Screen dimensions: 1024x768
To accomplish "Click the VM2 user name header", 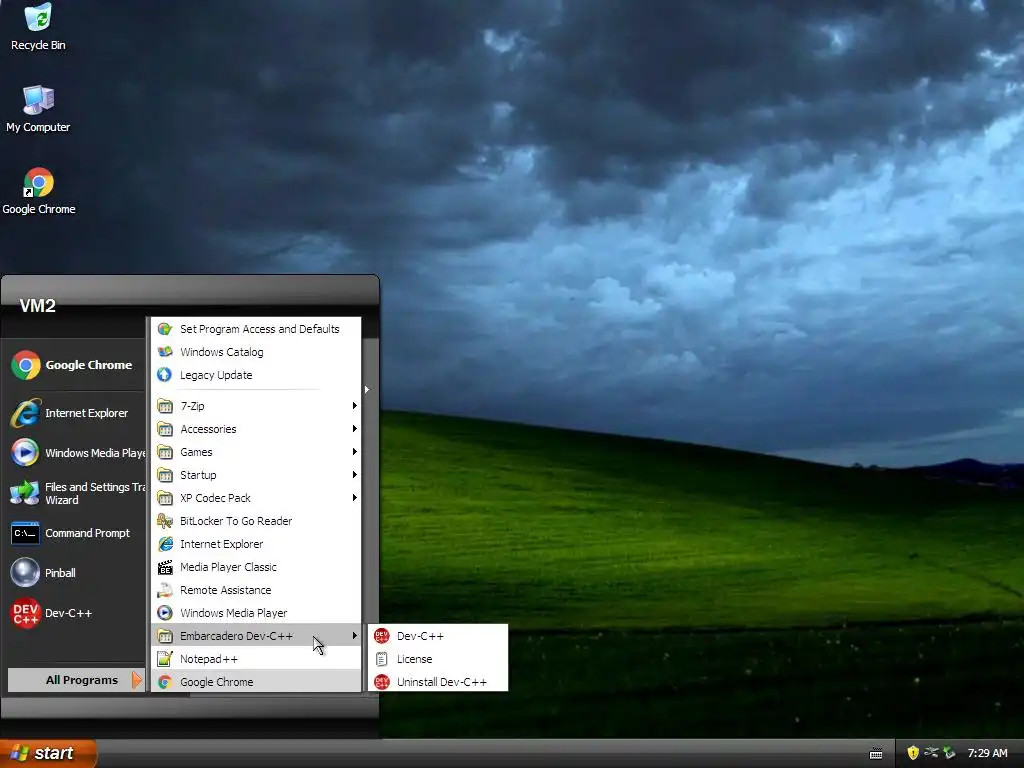I will coord(37,306).
